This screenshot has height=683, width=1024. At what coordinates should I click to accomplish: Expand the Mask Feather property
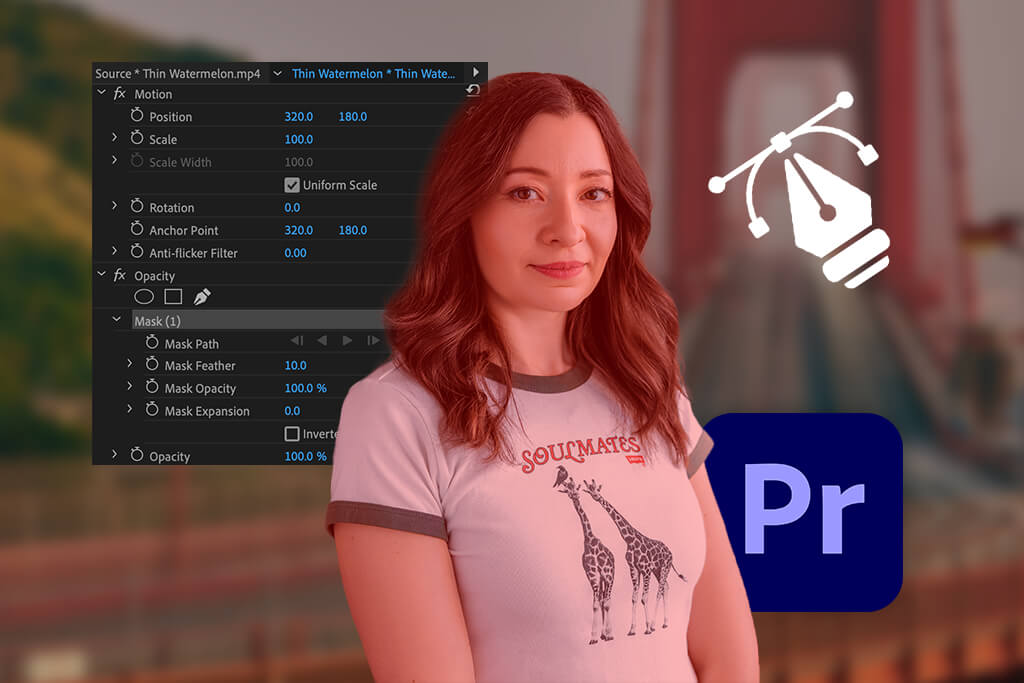(130, 363)
